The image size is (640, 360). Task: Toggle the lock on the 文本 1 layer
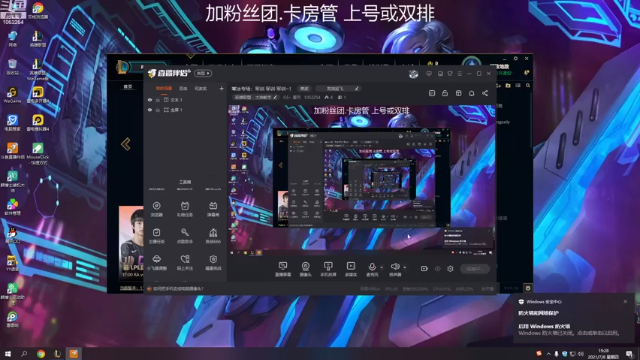coord(158,100)
